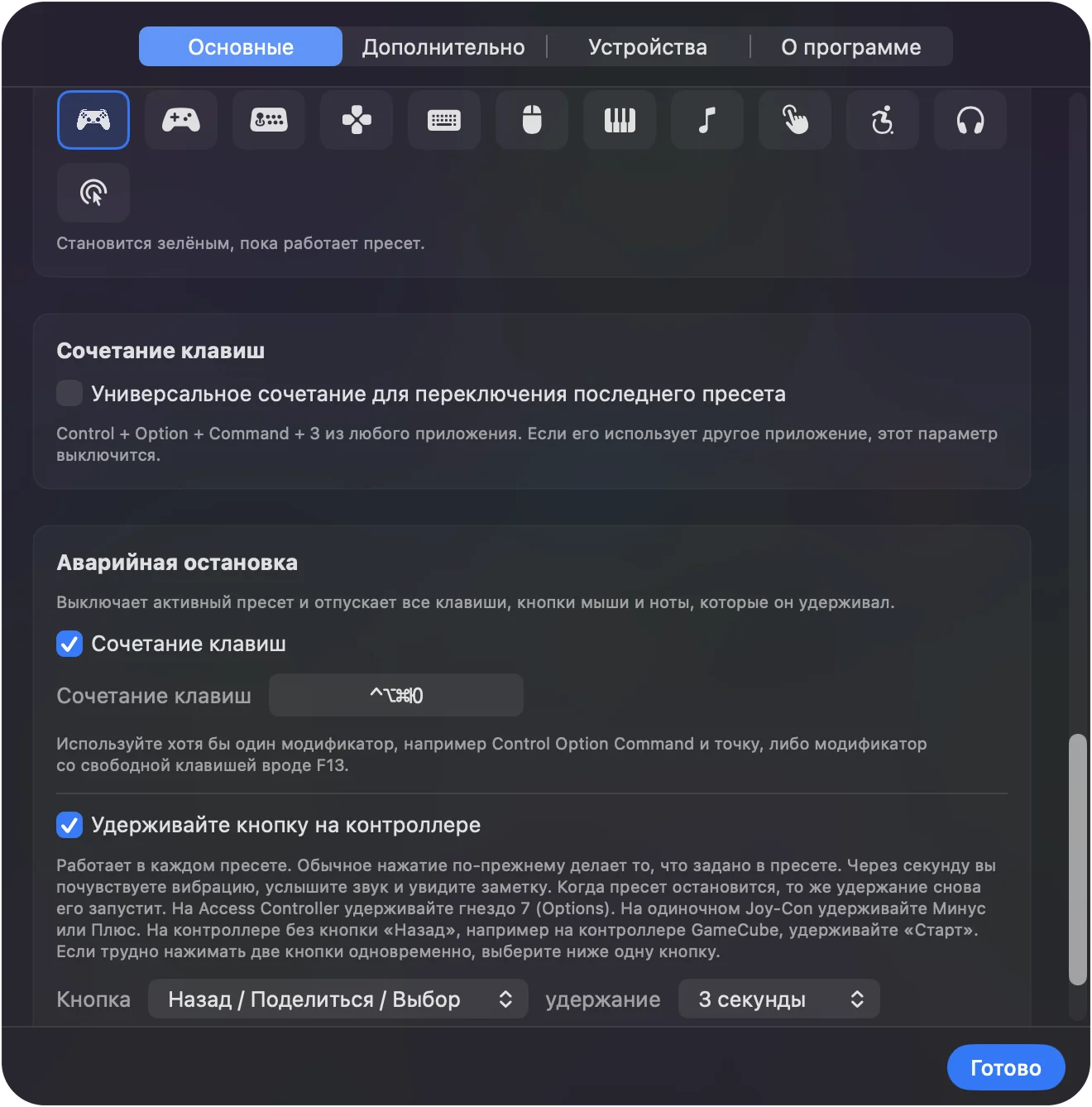
Task: Go to the Устройства tab
Action: (x=648, y=46)
